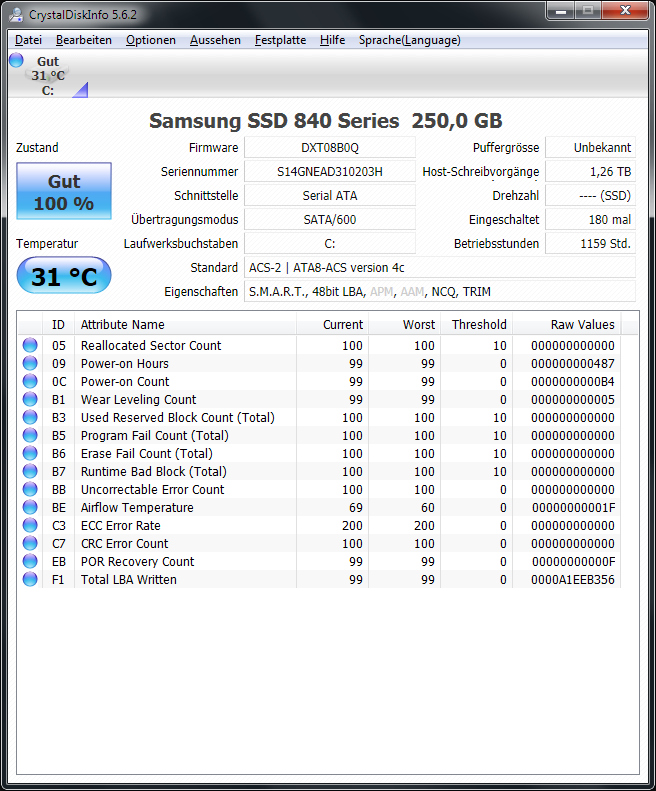Click the Puffergrösse field Unbekannt
656x791 pixels.
coord(590,147)
